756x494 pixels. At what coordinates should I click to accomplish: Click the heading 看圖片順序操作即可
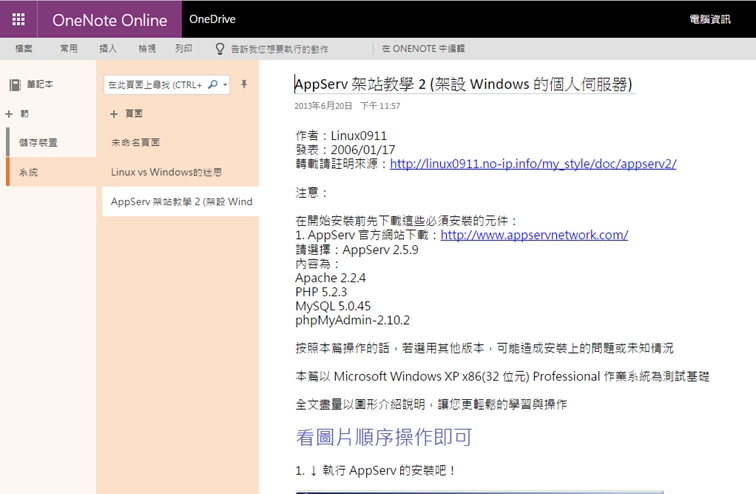384,437
